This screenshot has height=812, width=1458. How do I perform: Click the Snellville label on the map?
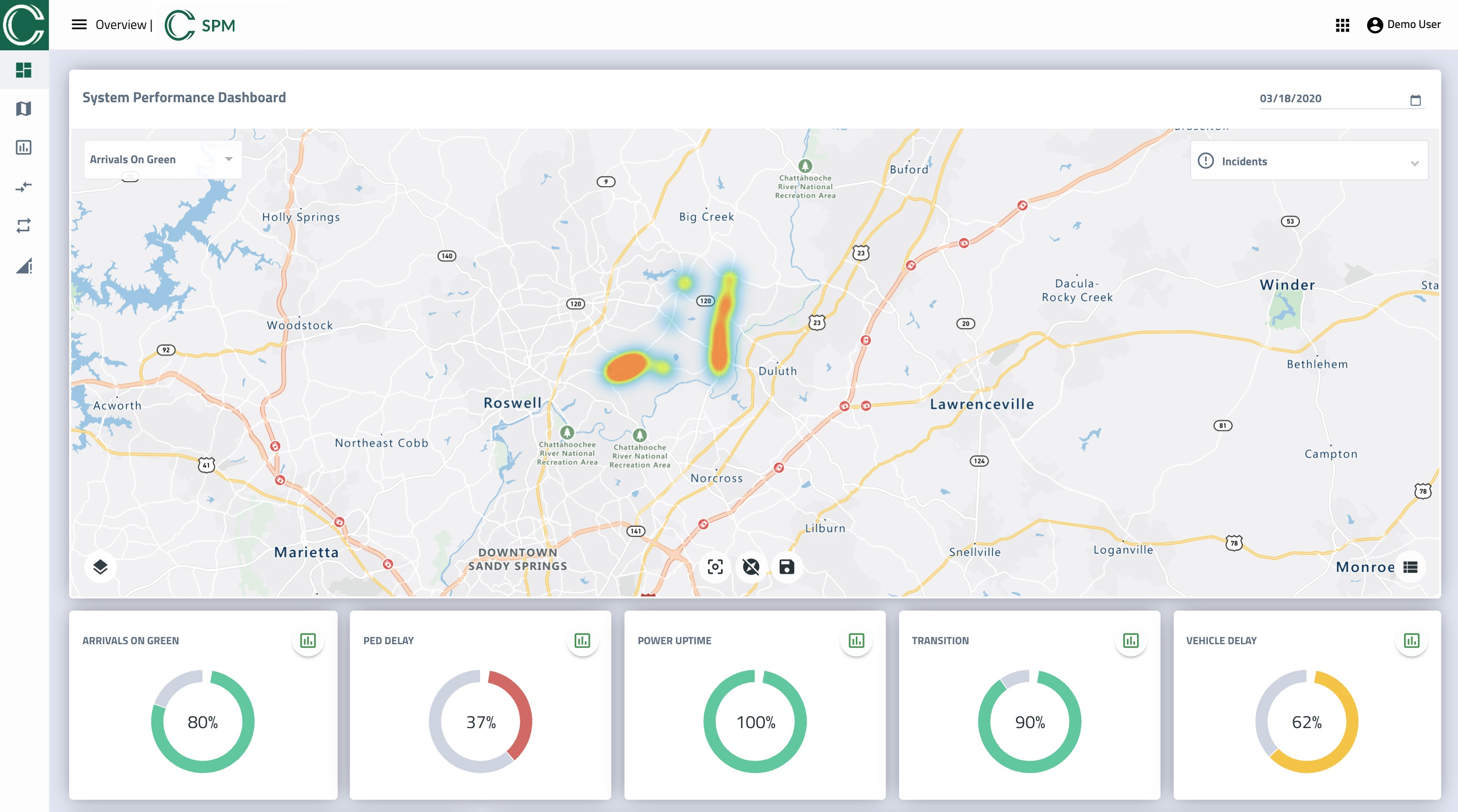click(975, 552)
